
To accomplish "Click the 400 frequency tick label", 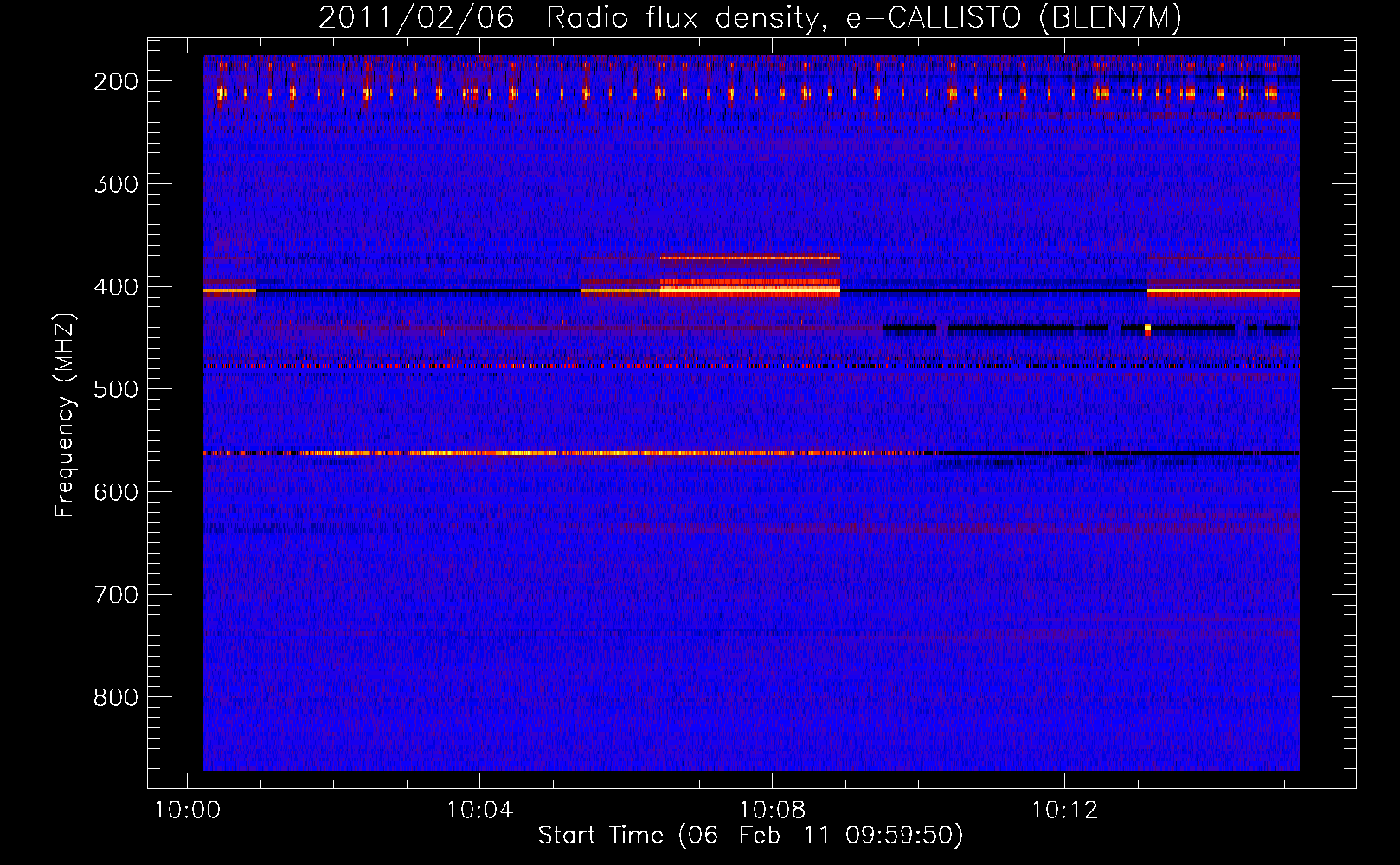I will 116,287.
